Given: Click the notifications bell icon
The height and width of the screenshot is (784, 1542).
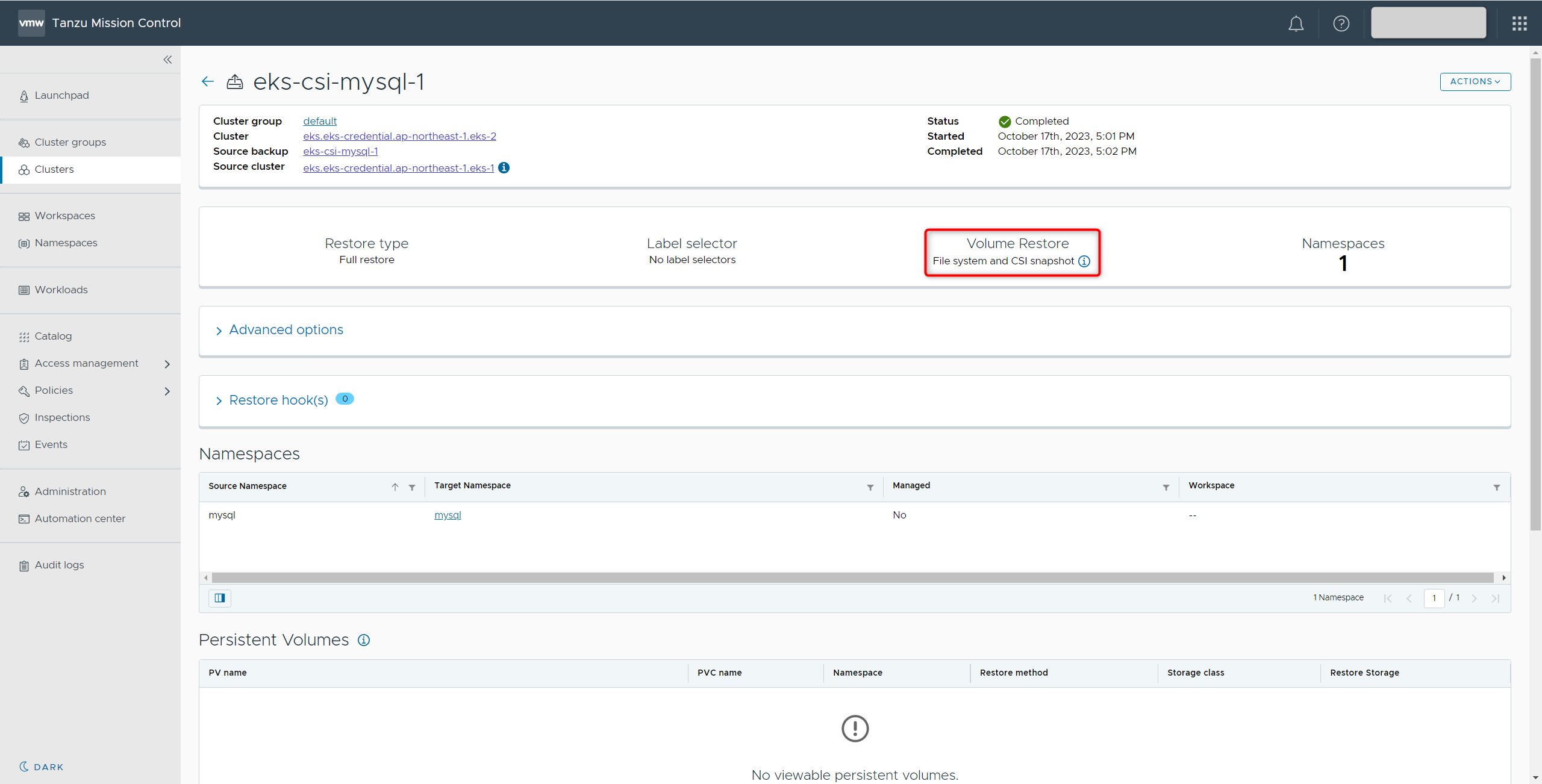Looking at the screenshot, I should point(1296,23).
